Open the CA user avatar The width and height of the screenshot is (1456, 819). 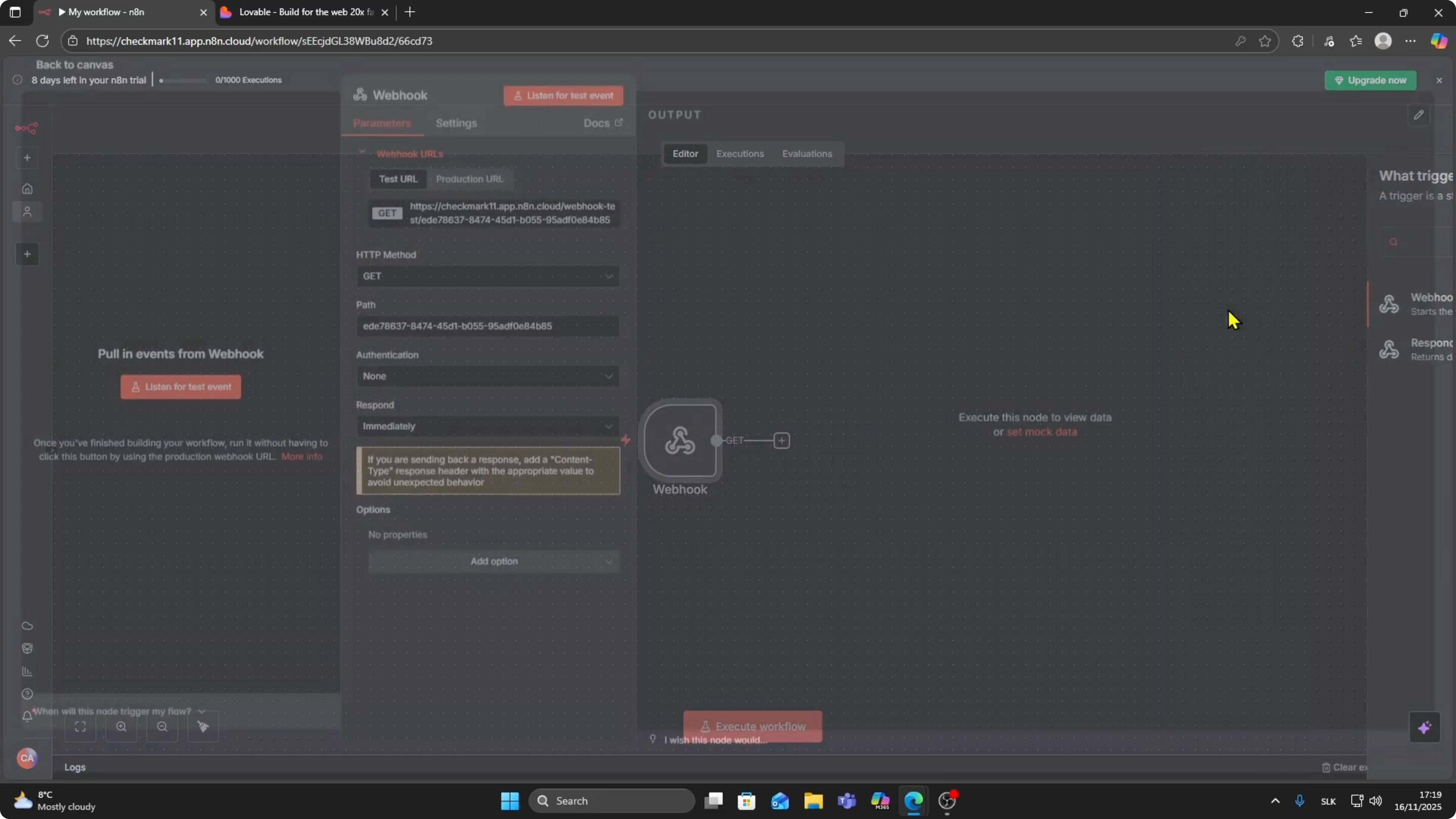pos(27,758)
